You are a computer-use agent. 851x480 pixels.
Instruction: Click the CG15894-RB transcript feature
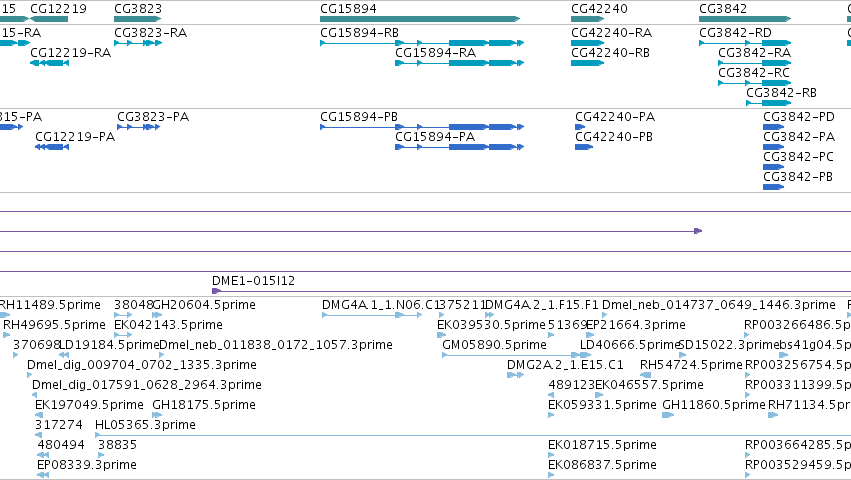(x=422, y=43)
